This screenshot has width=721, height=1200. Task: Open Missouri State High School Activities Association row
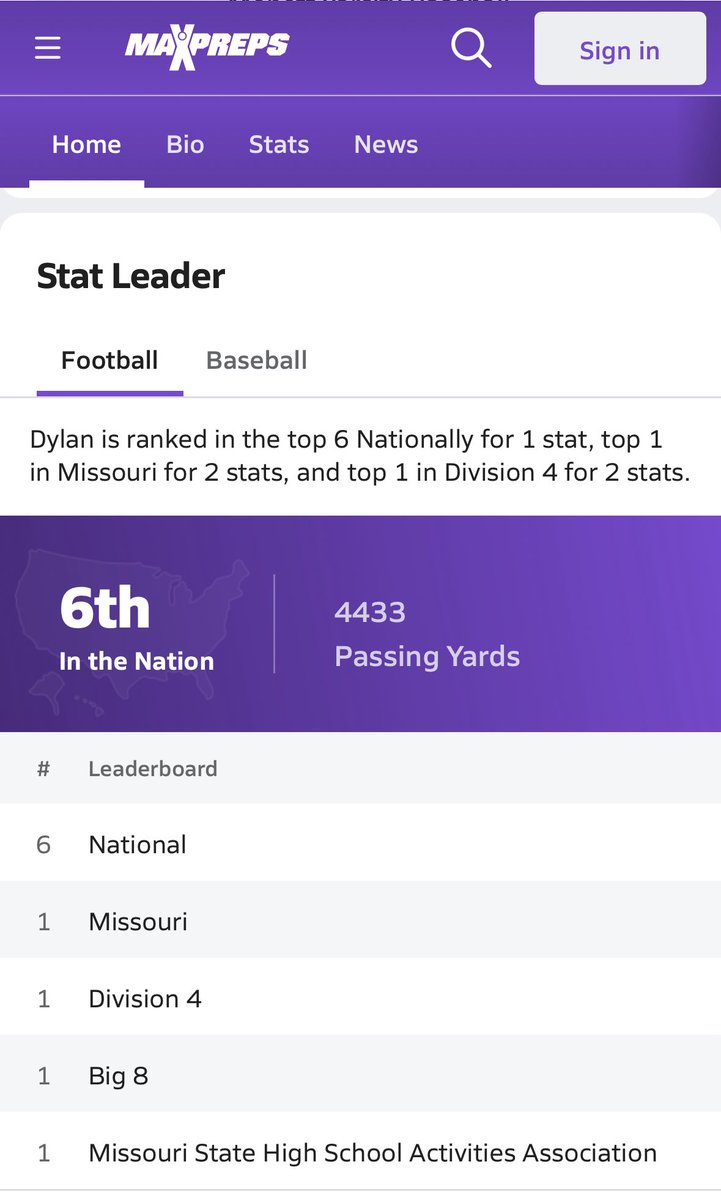pyautogui.click(x=360, y=1152)
